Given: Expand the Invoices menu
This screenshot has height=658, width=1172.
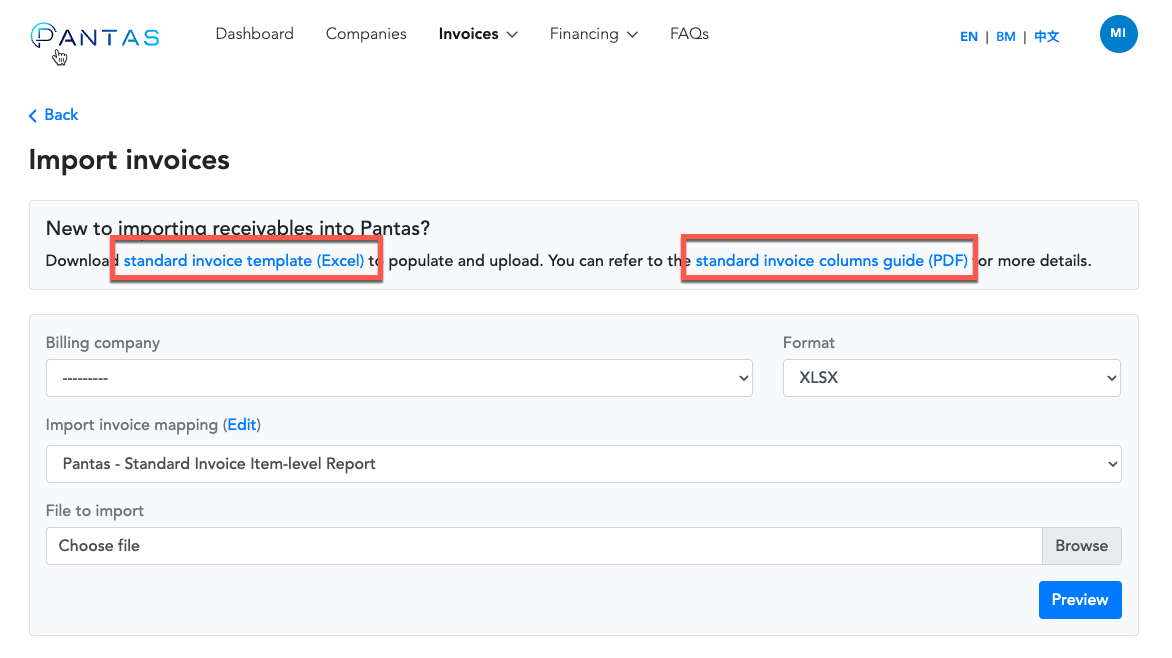Looking at the screenshot, I should [x=478, y=34].
